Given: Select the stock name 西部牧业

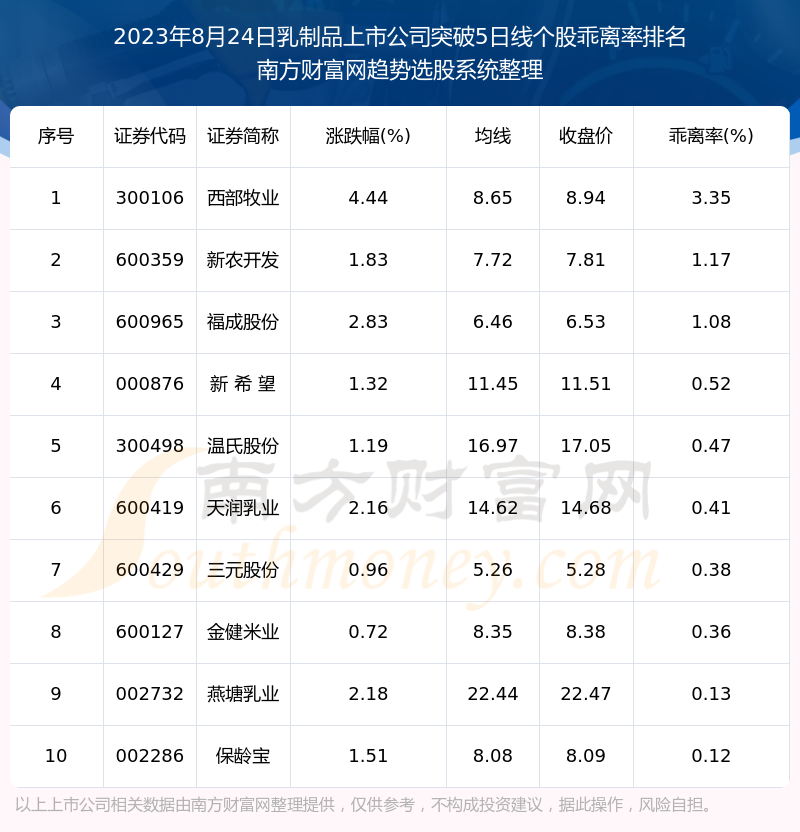Looking at the screenshot, I should coord(243,198).
